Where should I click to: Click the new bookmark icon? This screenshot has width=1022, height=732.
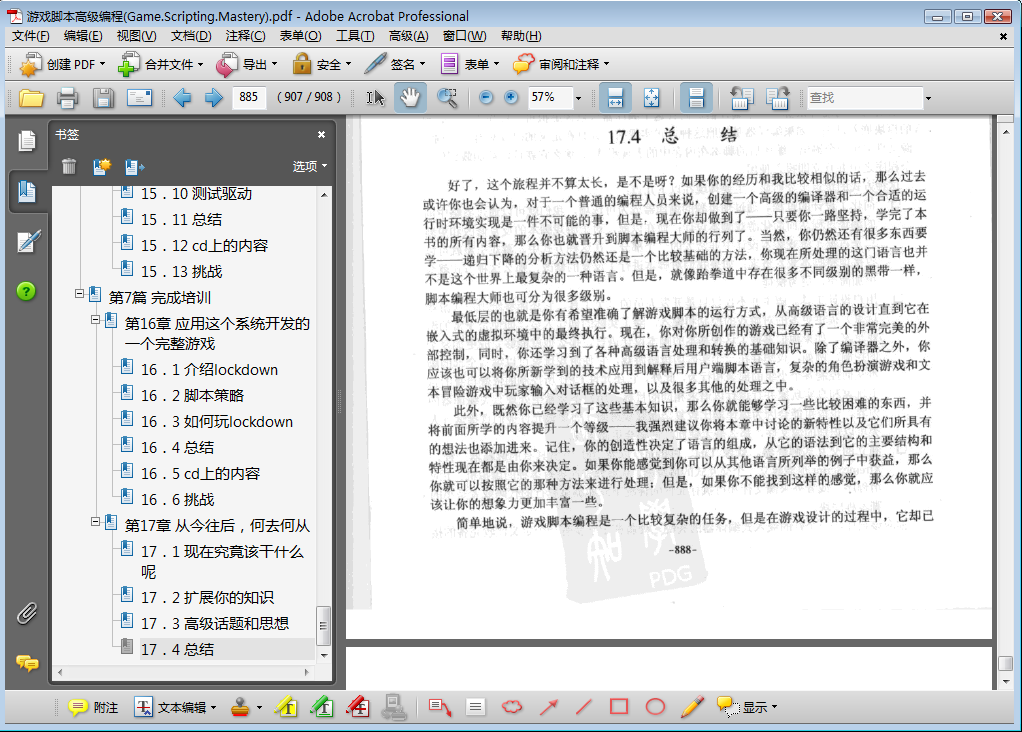pyautogui.click(x=101, y=166)
